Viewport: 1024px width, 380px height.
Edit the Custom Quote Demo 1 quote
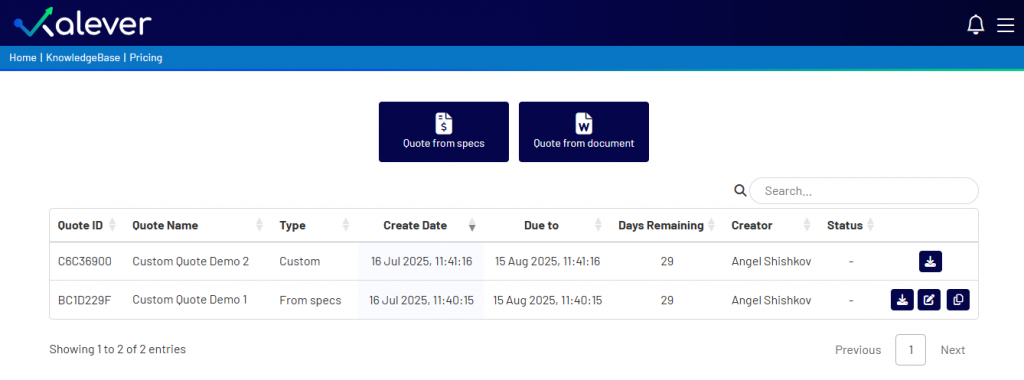[929, 300]
